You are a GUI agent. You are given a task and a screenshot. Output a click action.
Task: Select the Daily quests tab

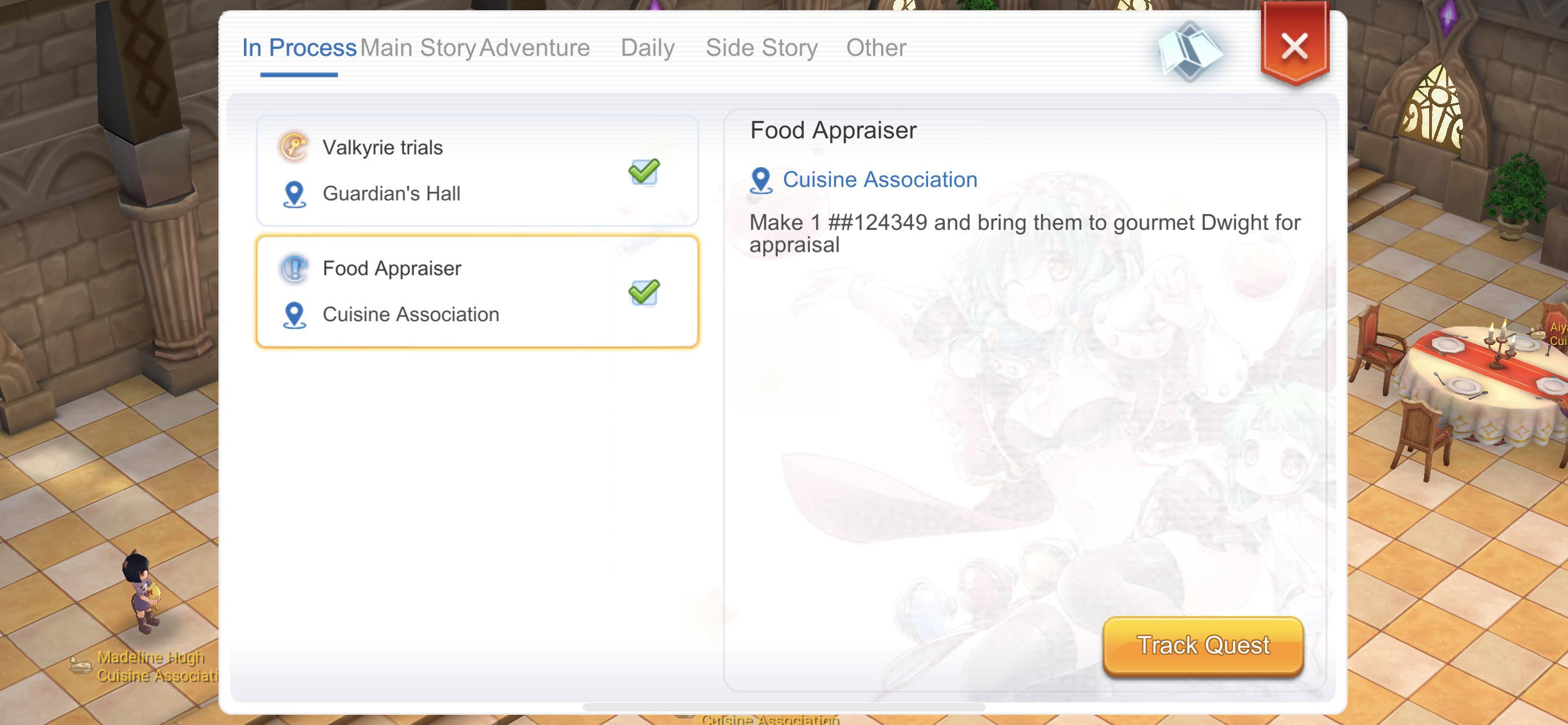[x=647, y=47]
